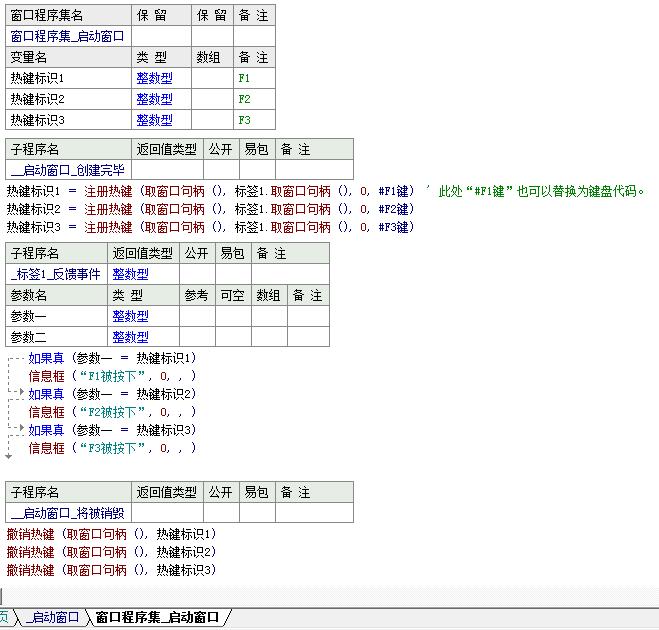Viewport: 659px width, 630px height.
Task: Toggle 数组 cell for 热键标识1
Action: coord(212,78)
